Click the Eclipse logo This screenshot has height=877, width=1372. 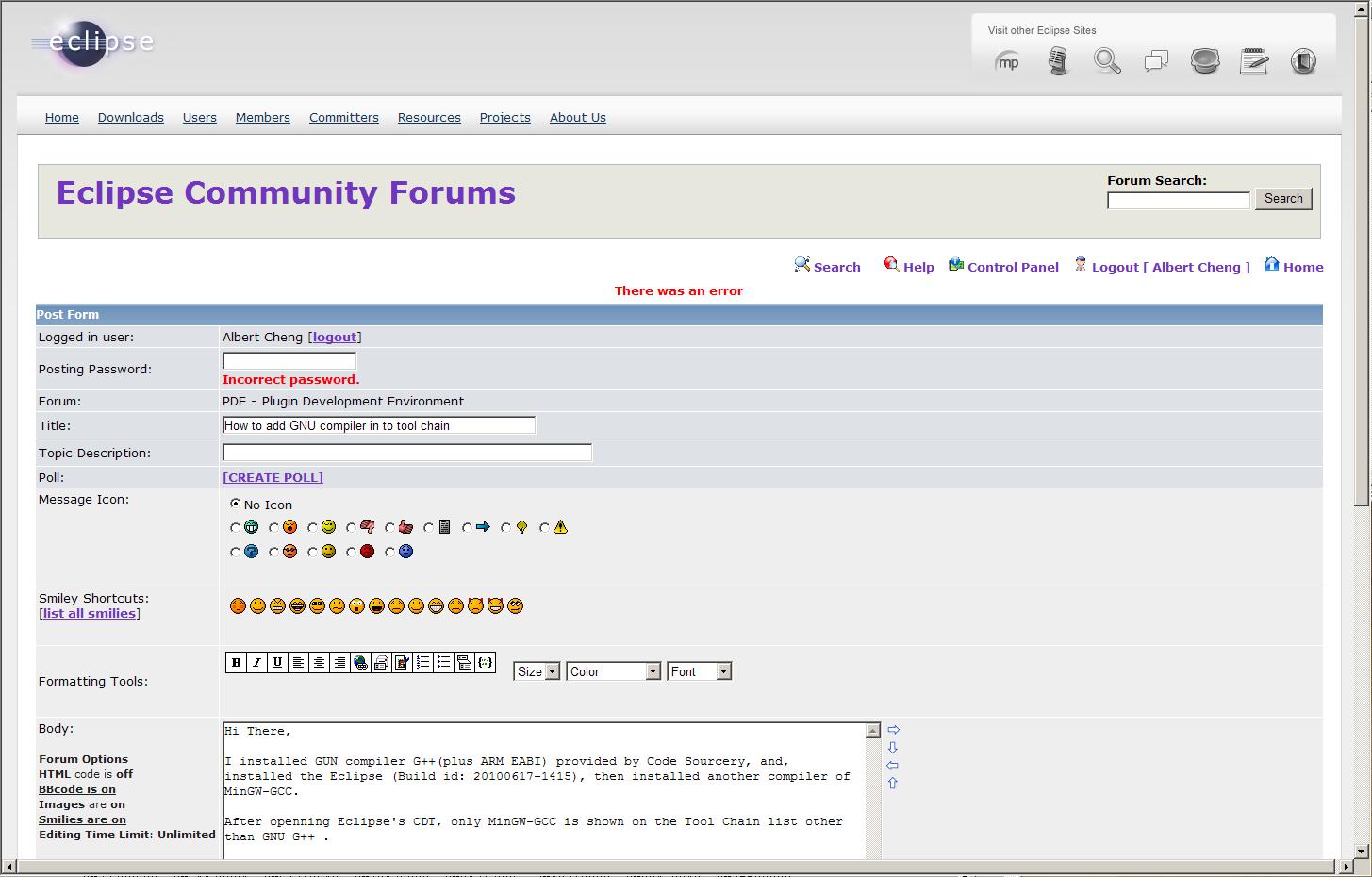tap(91, 43)
